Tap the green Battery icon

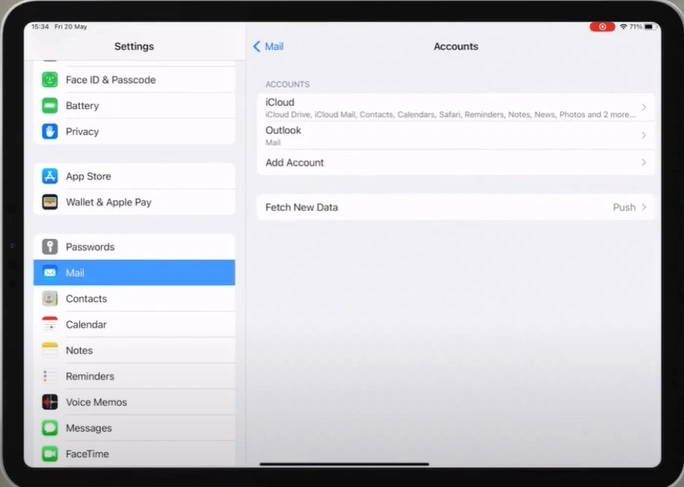50,106
